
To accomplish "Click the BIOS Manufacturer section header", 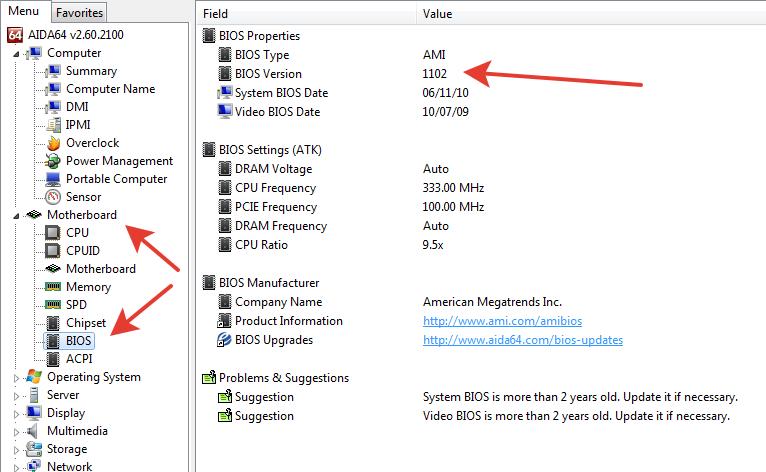I will [x=269, y=283].
